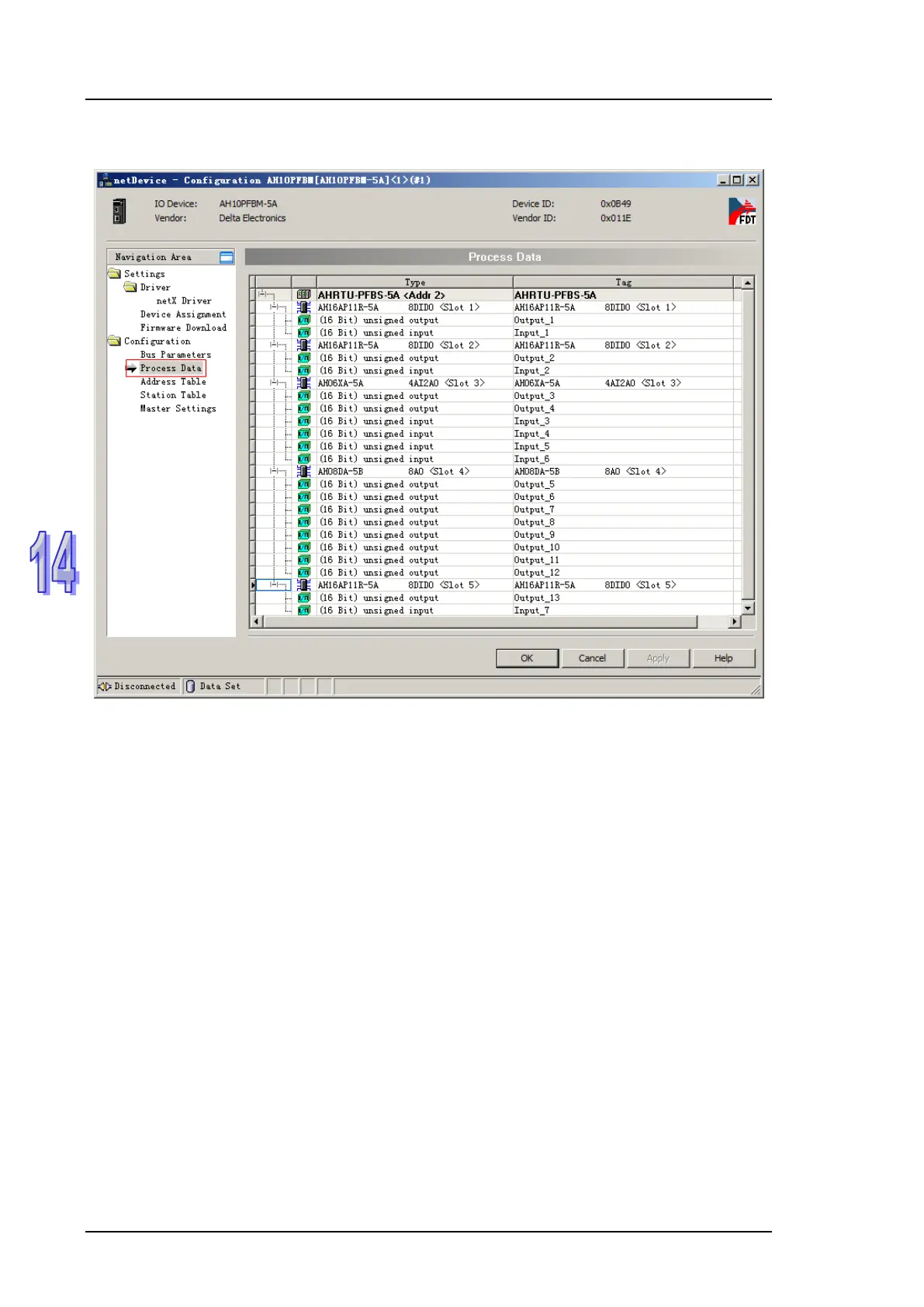
Task: Click the icon beside Output_2 row
Action: [x=304, y=359]
